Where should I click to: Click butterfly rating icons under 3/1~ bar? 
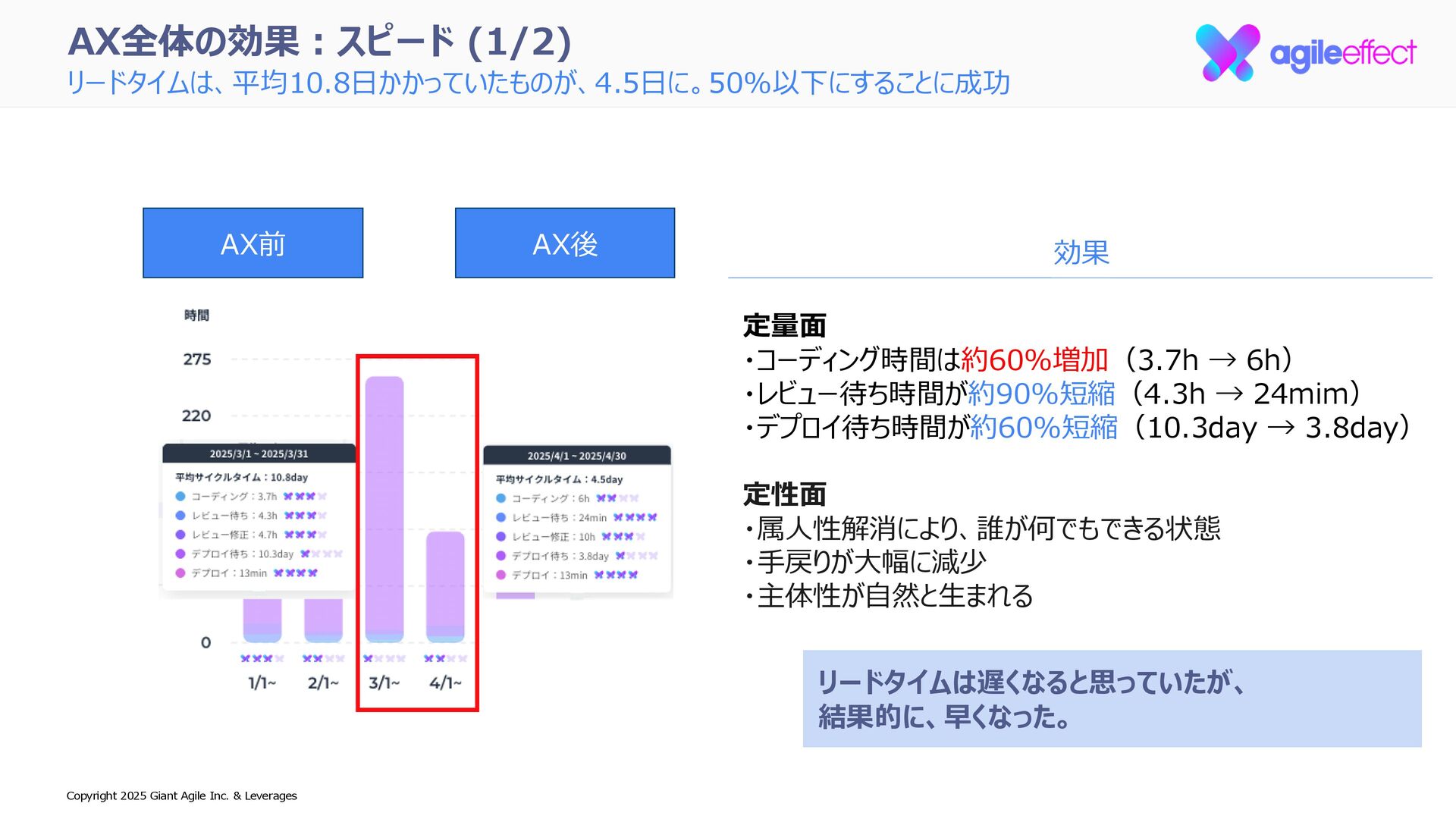(x=384, y=658)
